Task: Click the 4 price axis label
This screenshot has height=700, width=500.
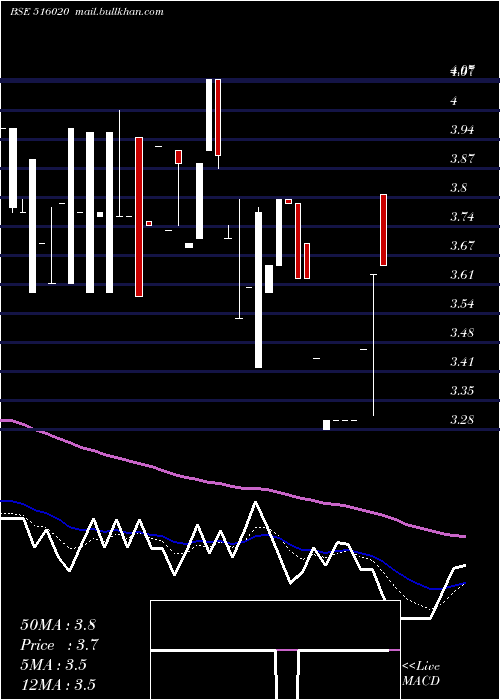Action: click(x=454, y=101)
